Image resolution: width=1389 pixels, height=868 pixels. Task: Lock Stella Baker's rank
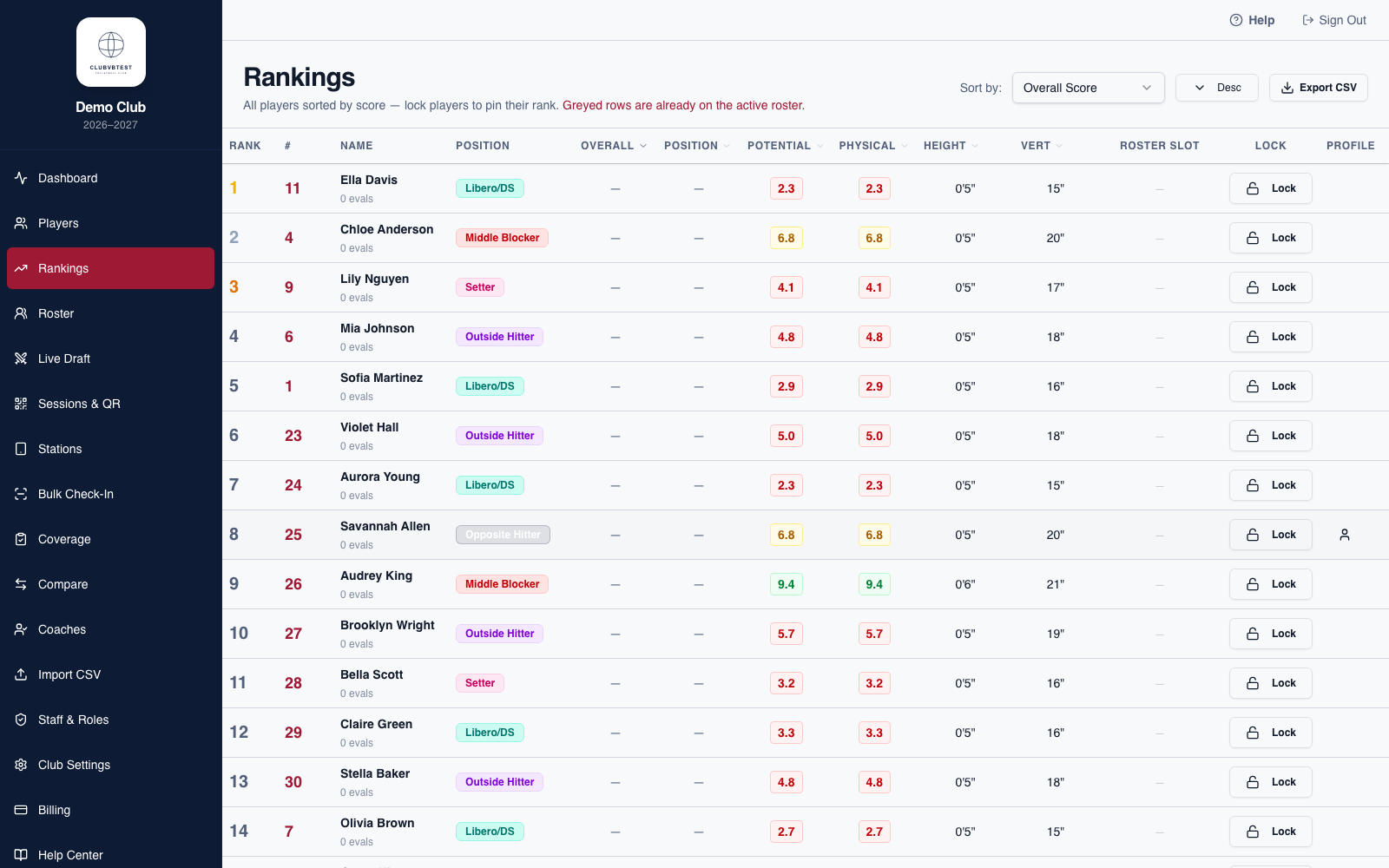(1270, 782)
